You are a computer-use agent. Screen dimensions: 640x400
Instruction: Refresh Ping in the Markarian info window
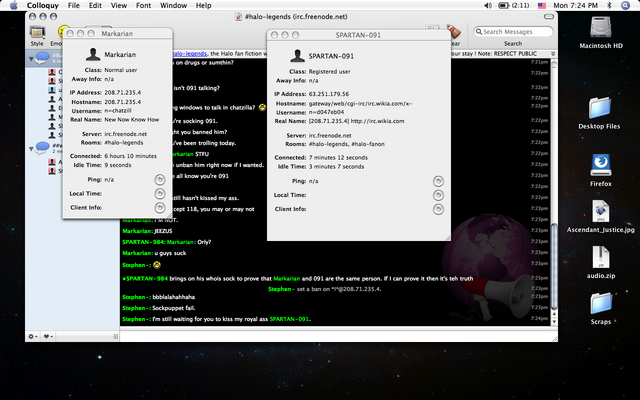pyautogui.click(x=160, y=179)
